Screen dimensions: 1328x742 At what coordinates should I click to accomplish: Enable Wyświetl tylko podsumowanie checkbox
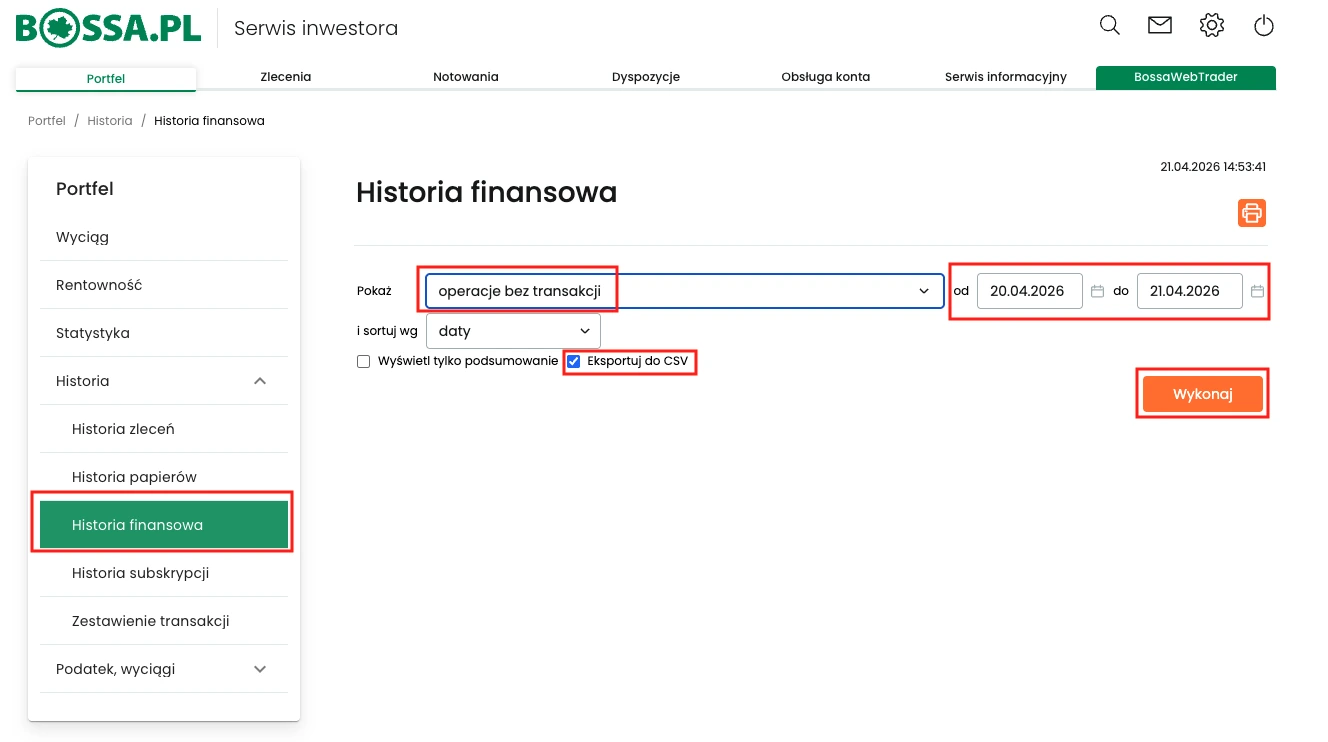(x=364, y=361)
